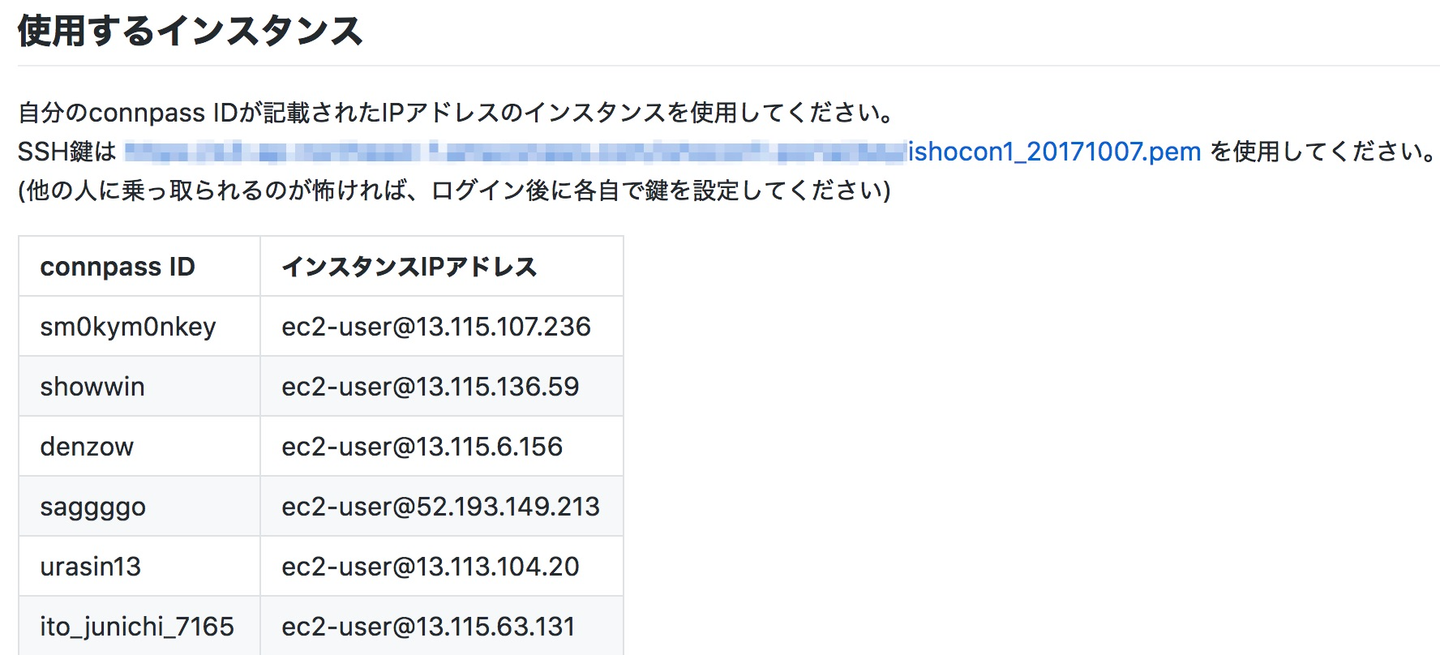Click the 使用するインスタンス heading

pyautogui.click(x=190, y=32)
